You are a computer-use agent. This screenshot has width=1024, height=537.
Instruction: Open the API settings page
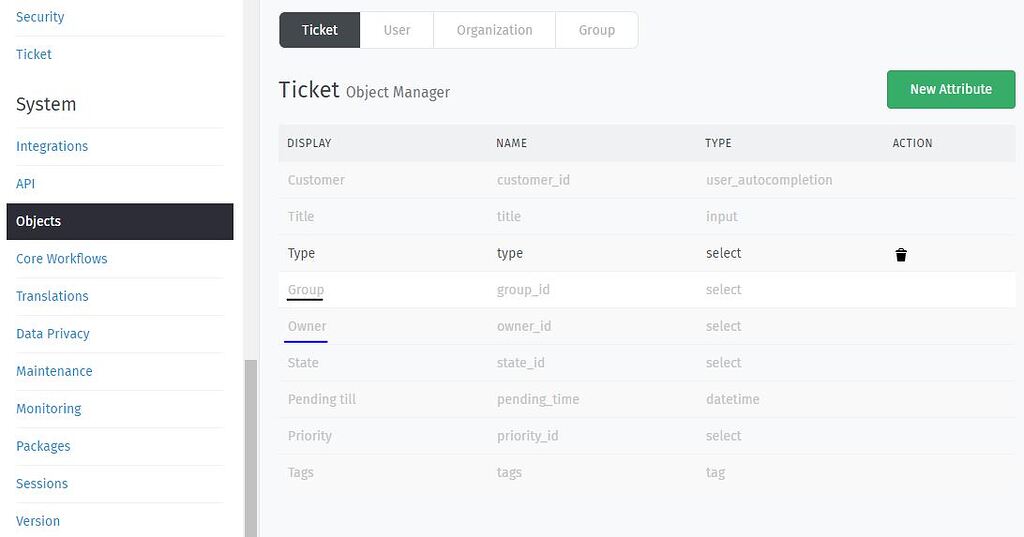(25, 184)
